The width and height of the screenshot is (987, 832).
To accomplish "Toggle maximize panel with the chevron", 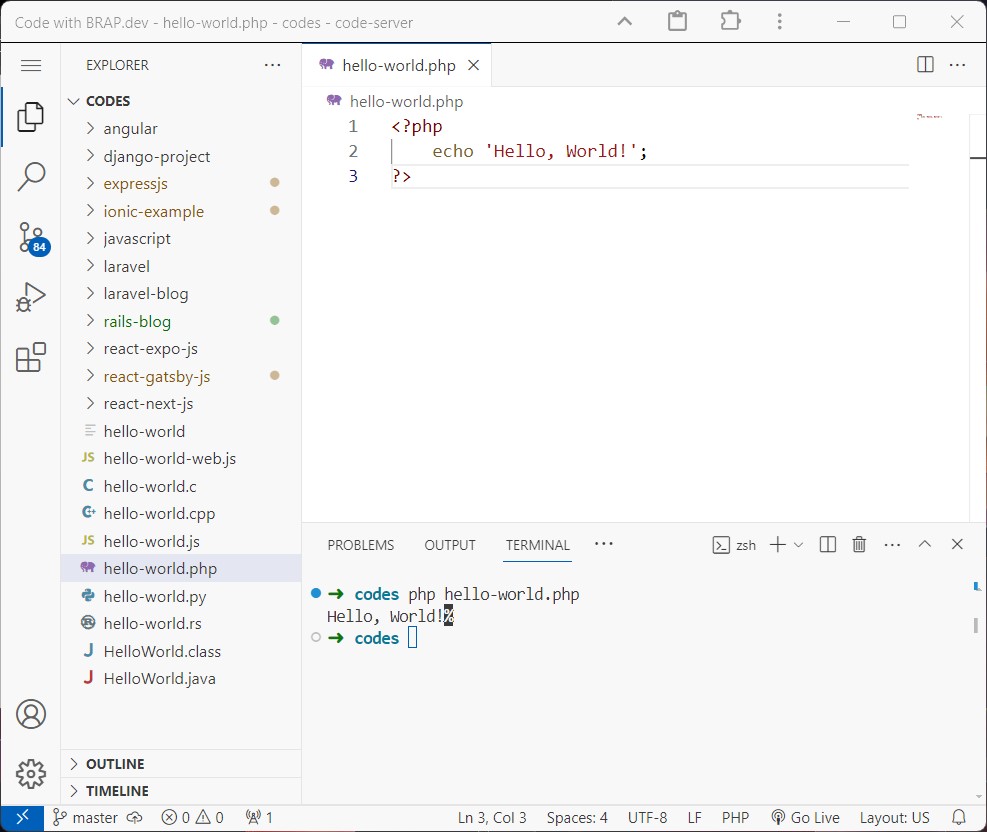I will coord(924,544).
